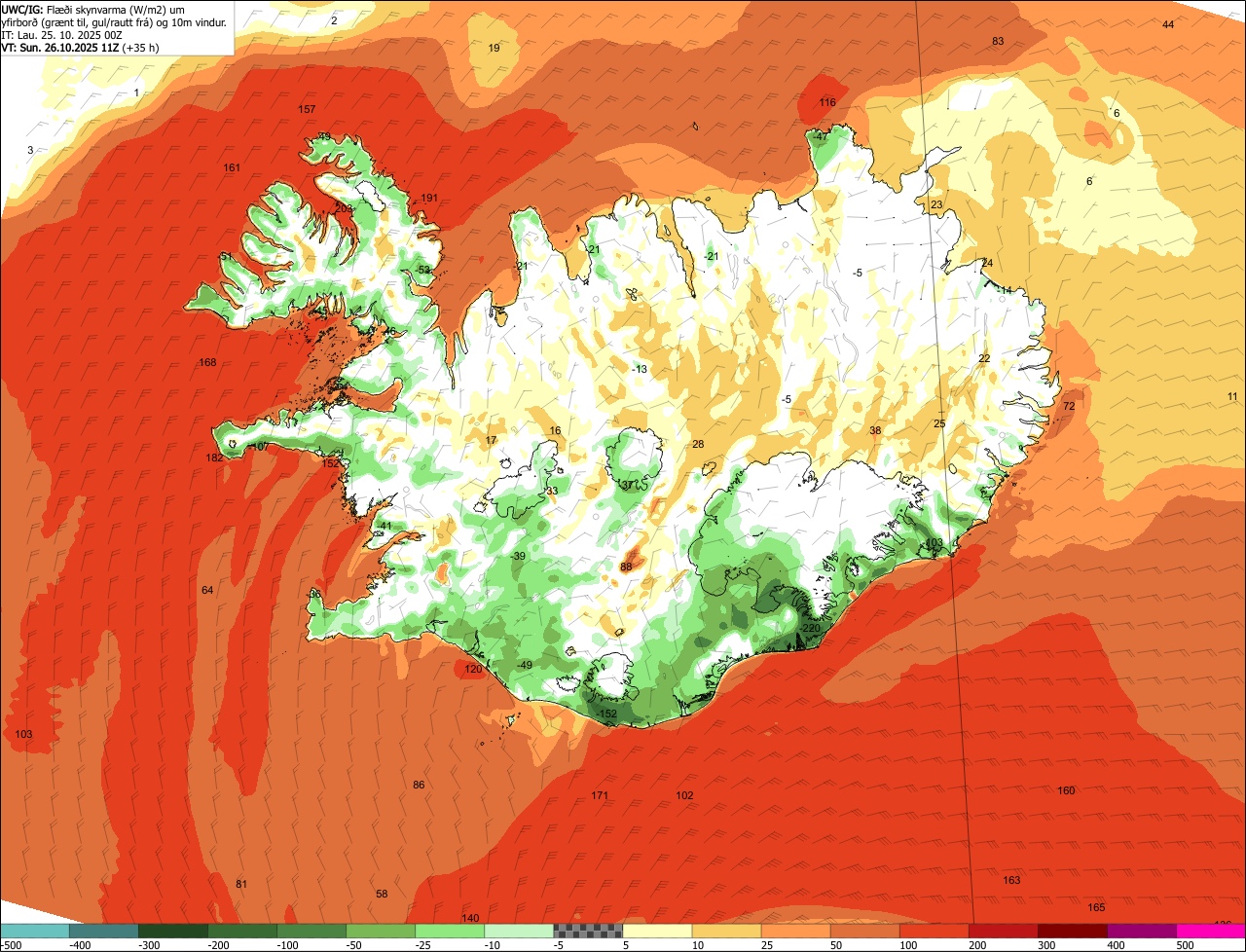The height and width of the screenshot is (952, 1246).
Task: Click the map value 160
Action: [1066, 790]
